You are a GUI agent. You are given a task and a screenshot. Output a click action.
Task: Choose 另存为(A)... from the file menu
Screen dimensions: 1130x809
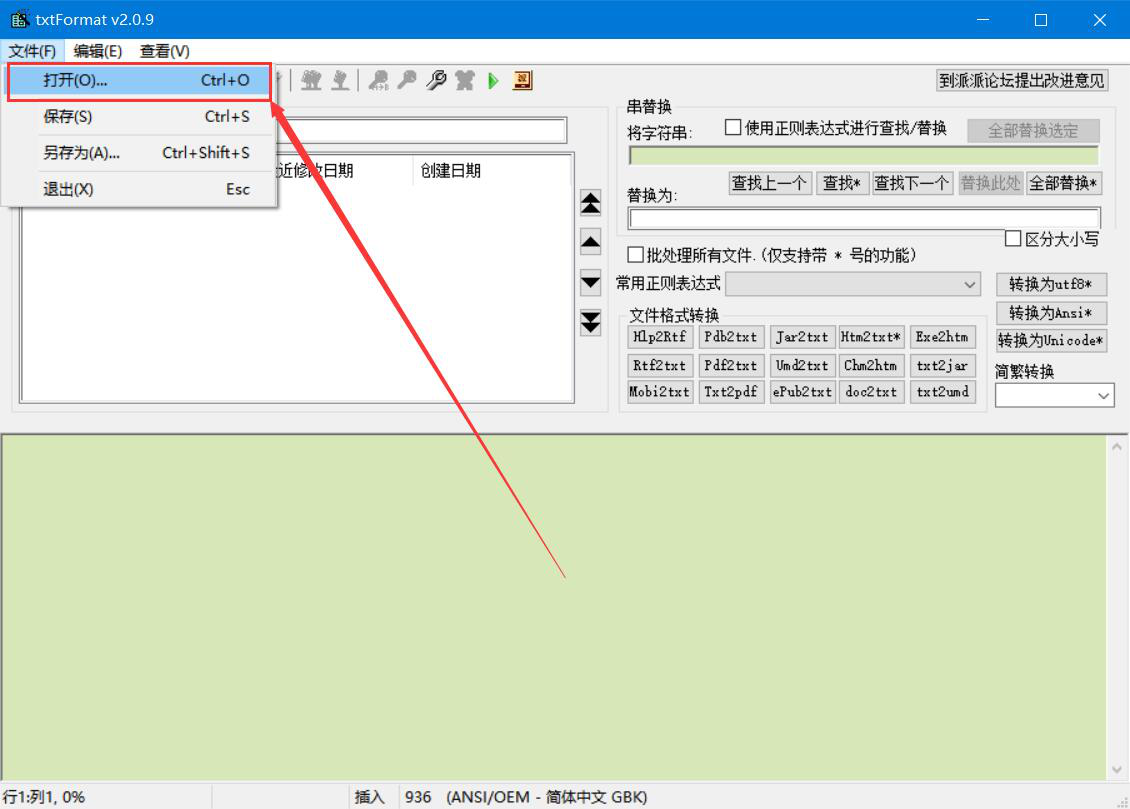(x=140, y=153)
